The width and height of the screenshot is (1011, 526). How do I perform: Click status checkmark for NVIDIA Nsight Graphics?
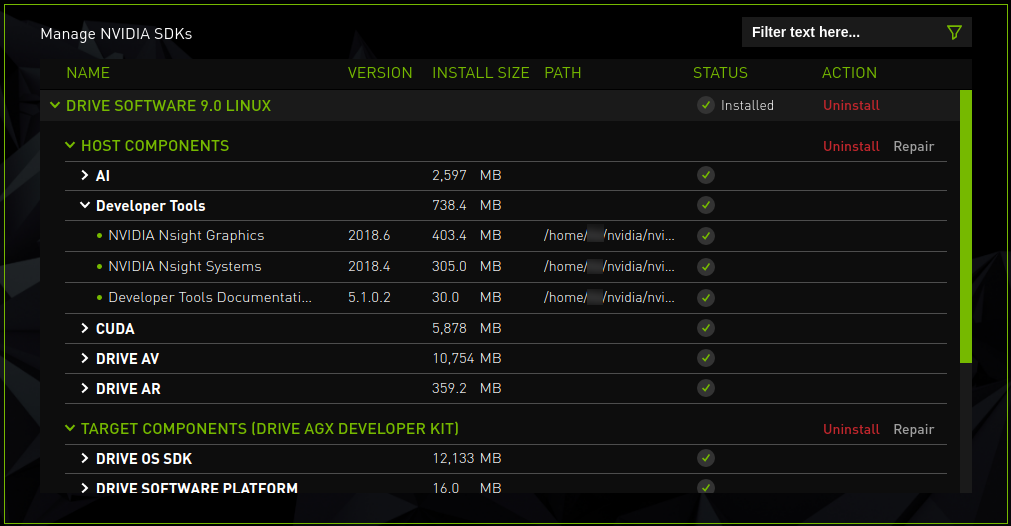tap(706, 236)
